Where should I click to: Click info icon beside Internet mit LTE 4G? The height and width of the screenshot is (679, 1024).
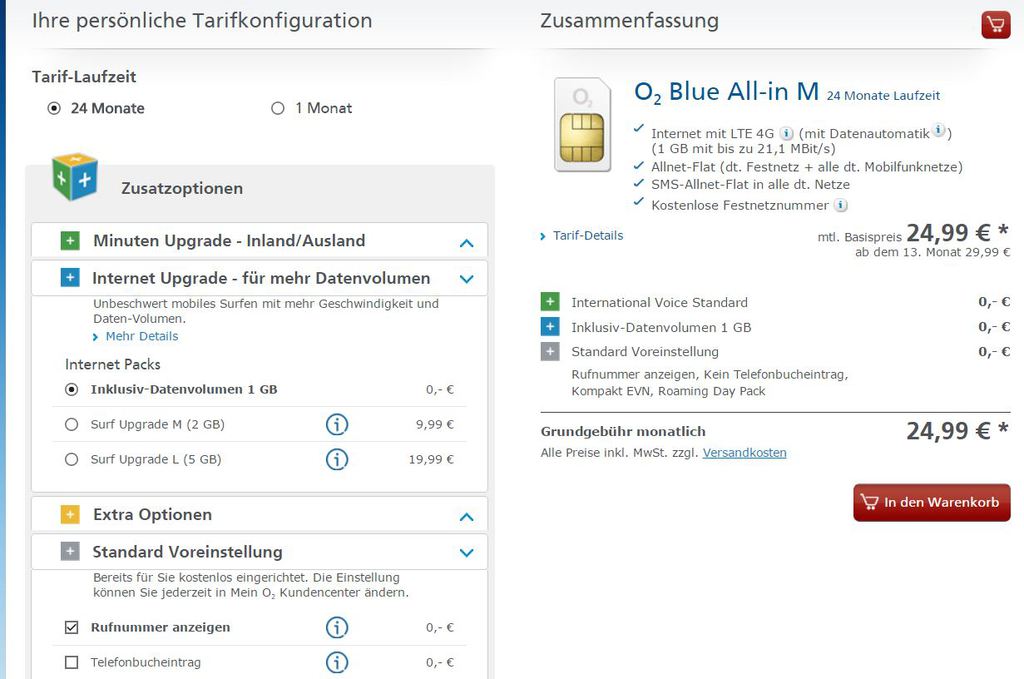coord(787,133)
